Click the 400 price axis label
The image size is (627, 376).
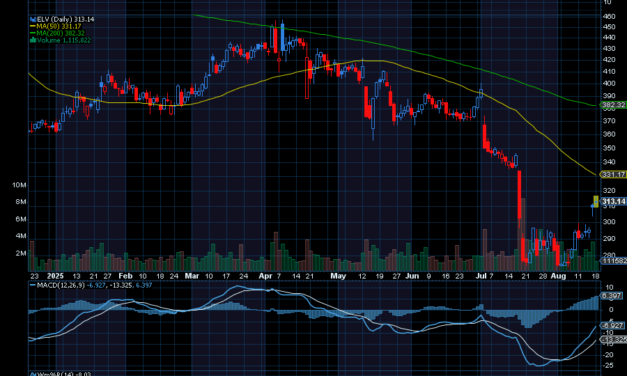pos(609,83)
